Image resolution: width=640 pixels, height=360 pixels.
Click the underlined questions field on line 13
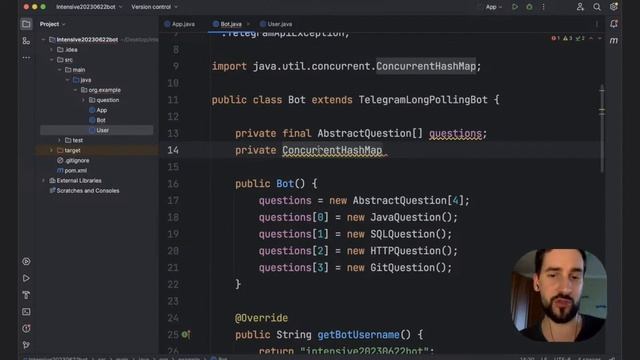455,133
